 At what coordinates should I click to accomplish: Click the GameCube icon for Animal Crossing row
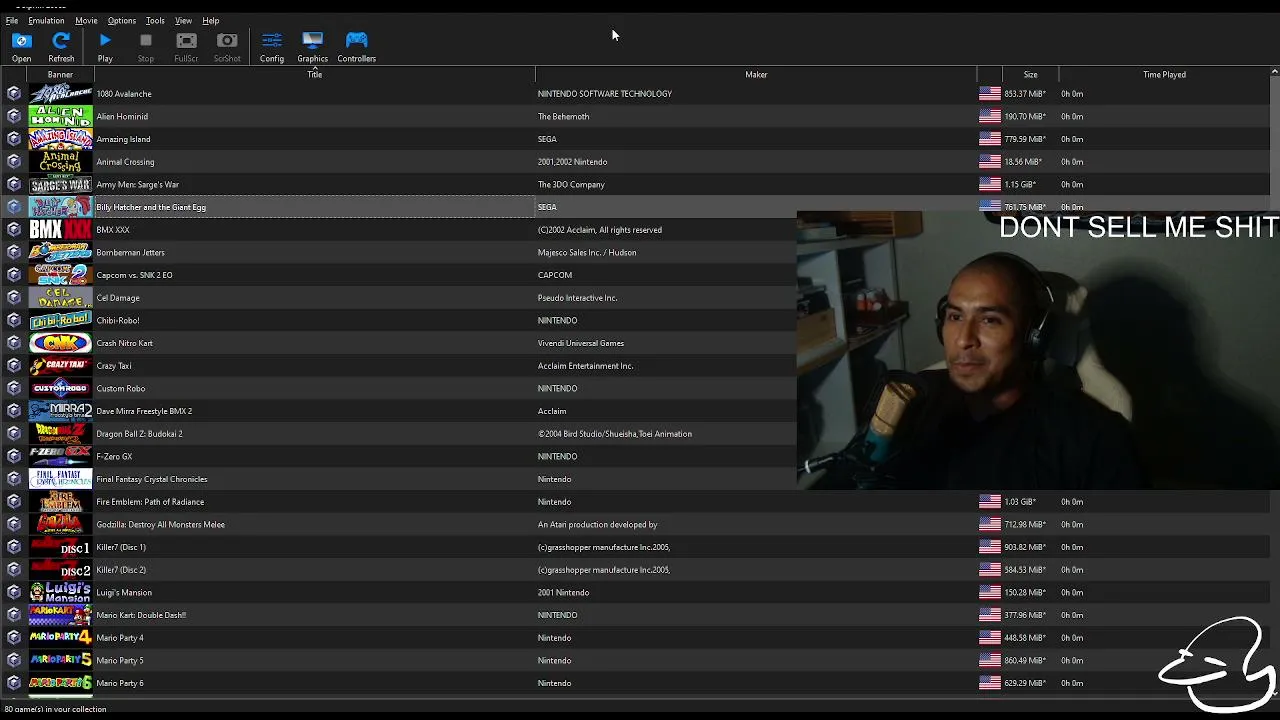(x=14, y=162)
